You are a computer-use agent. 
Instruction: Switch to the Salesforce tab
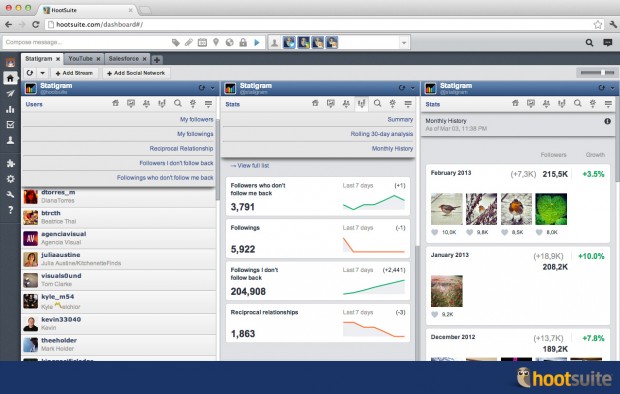123,59
